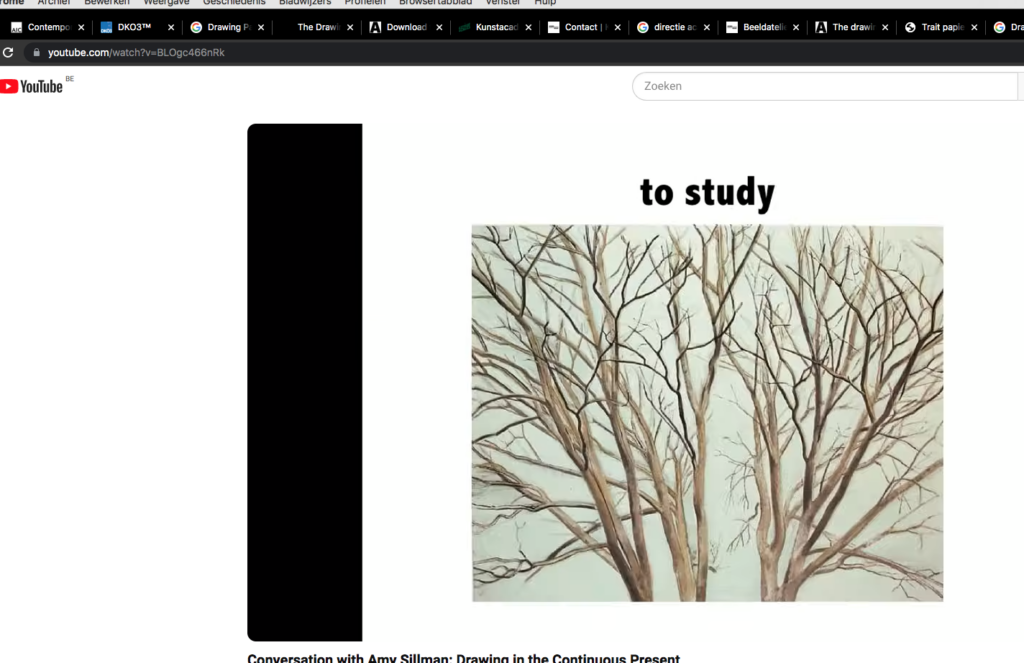Close the Download tab
Image resolution: width=1024 pixels, height=663 pixels.
(x=439, y=27)
